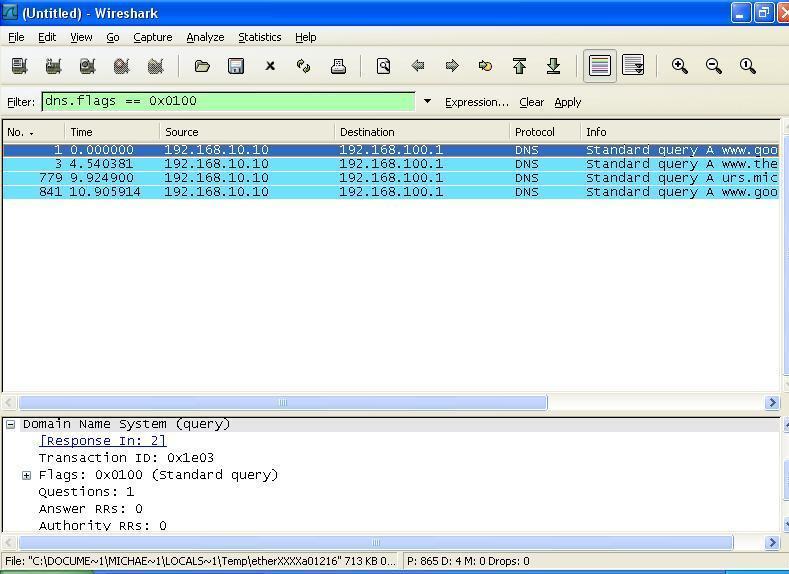This screenshot has height=574, width=789.
Task: Click the Print toolbar icon
Action: (x=338, y=66)
